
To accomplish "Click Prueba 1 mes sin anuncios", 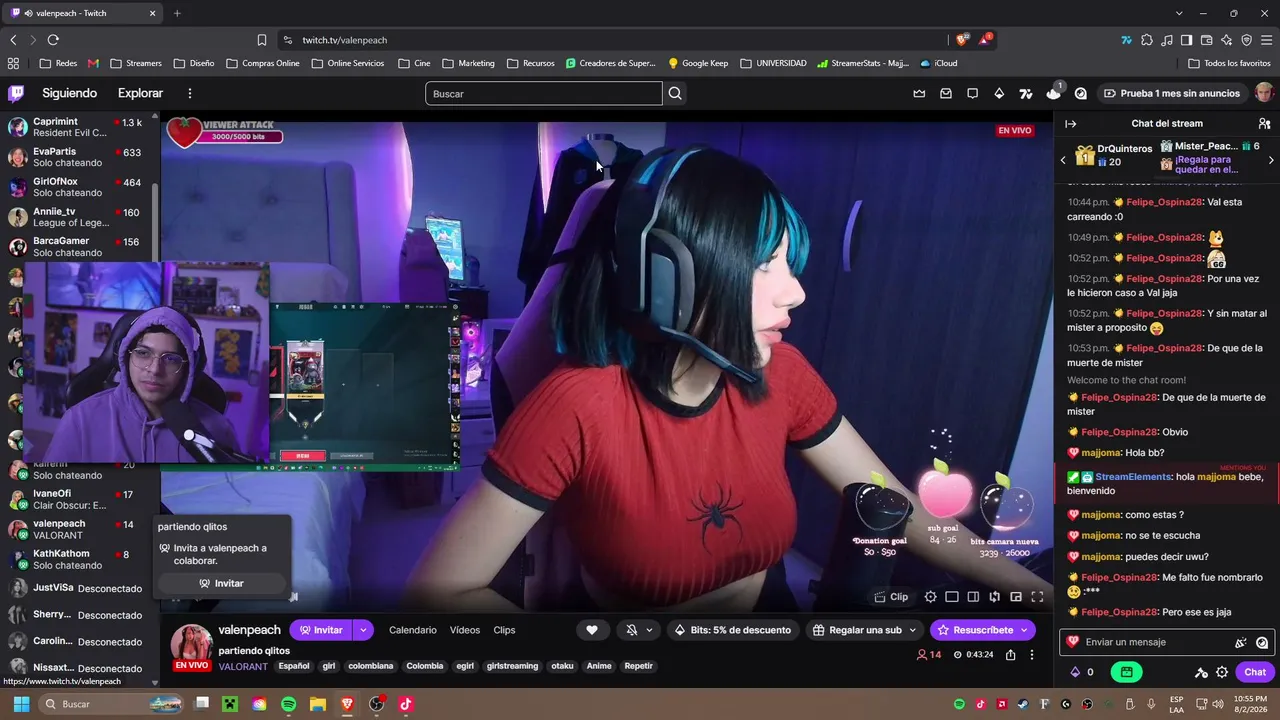I will (1172, 93).
